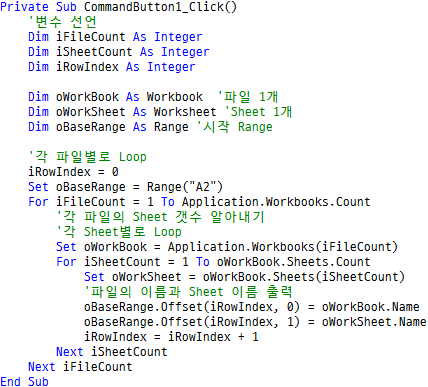Click the 'For iFileCount = 1 To' line
428x387 pixels.
pyautogui.click(x=199, y=202)
